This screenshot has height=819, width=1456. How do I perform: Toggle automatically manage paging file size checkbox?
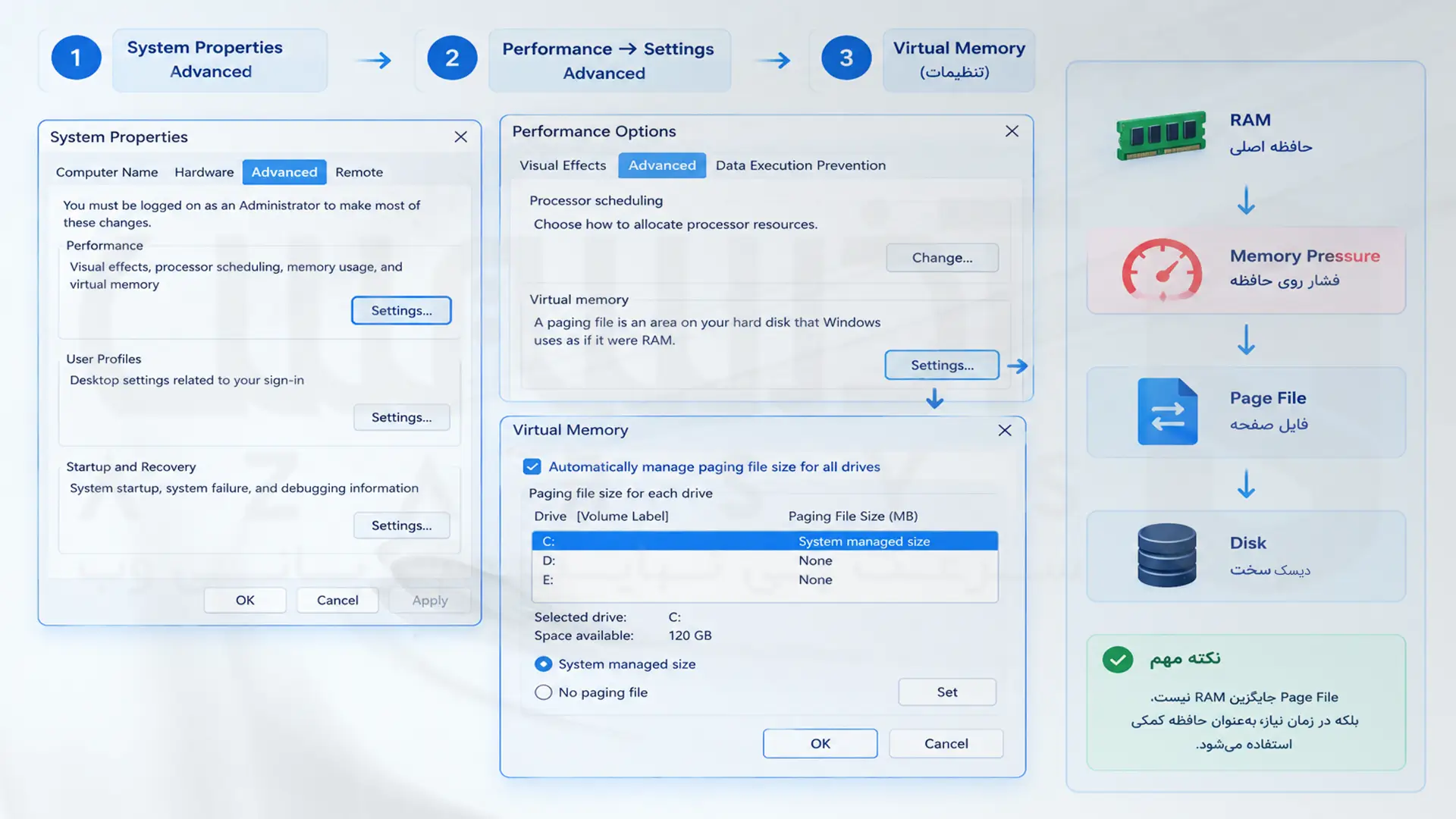(x=532, y=466)
